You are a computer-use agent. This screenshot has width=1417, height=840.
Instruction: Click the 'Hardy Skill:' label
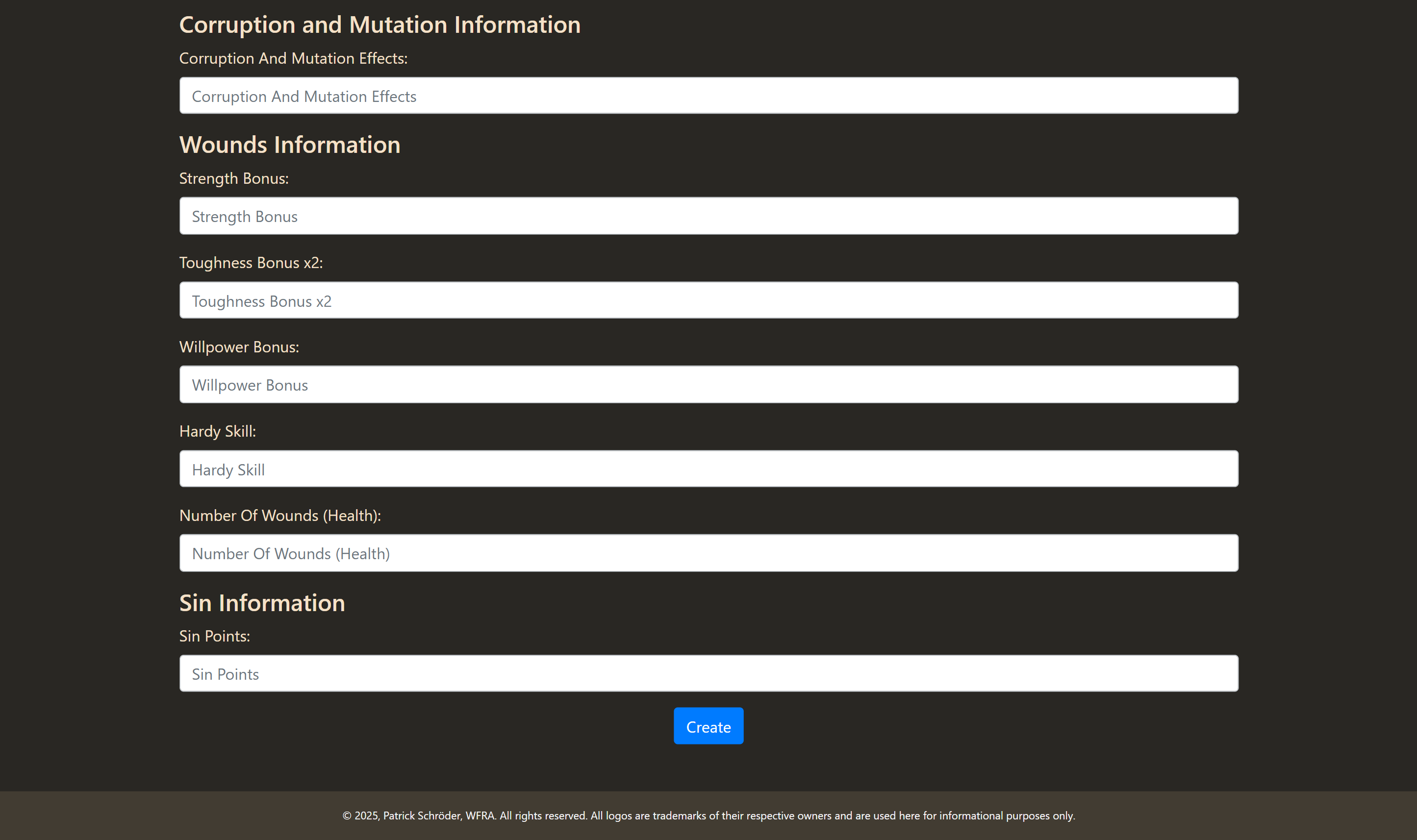[x=217, y=431]
